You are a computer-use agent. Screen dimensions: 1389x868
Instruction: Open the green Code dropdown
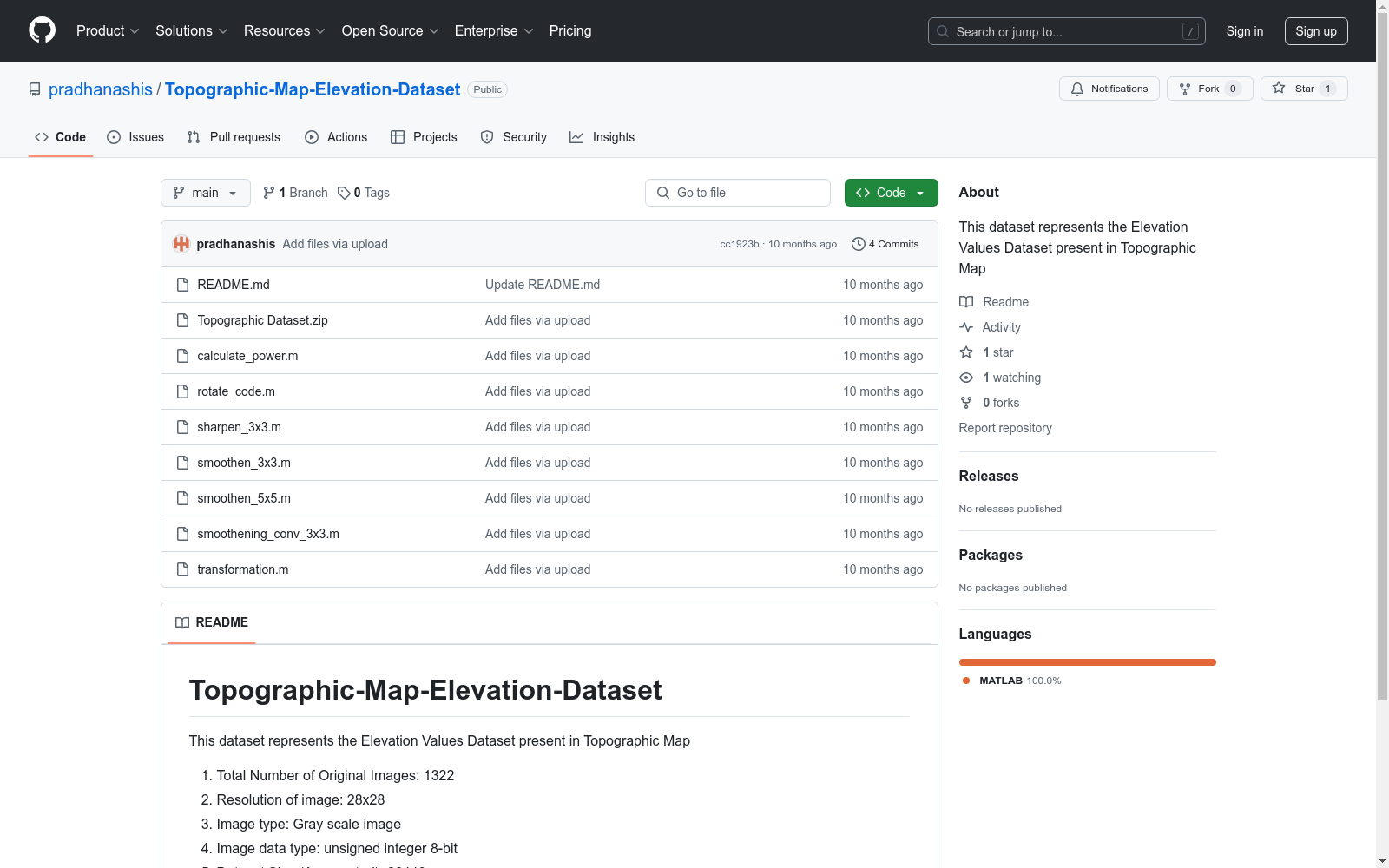tap(892, 193)
